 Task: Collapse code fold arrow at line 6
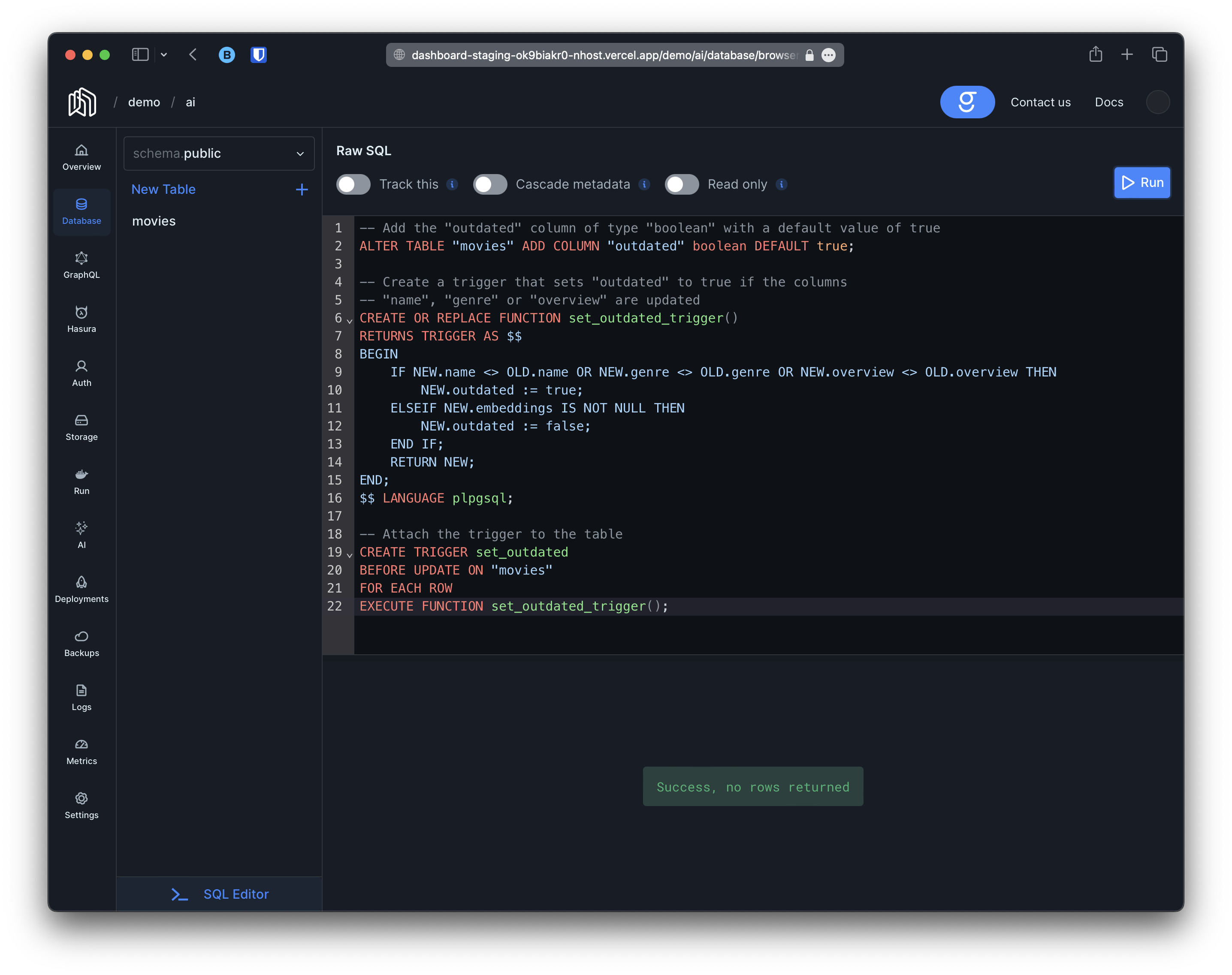350,321
